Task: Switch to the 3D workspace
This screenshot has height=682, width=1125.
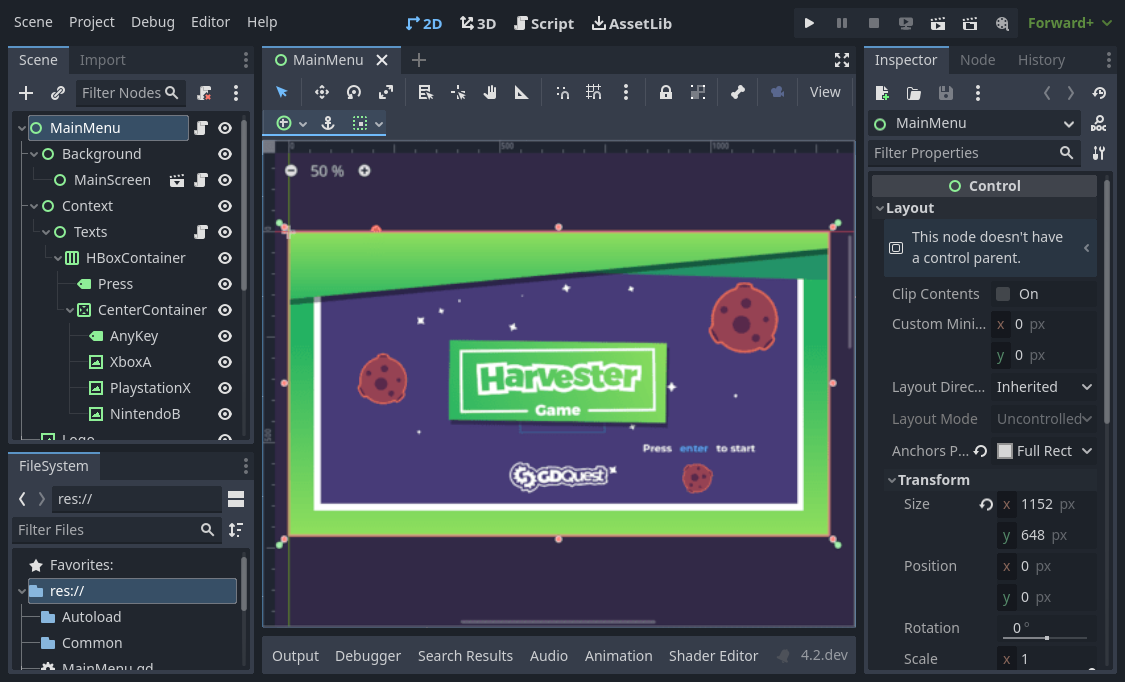Action: pyautogui.click(x=477, y=22)
